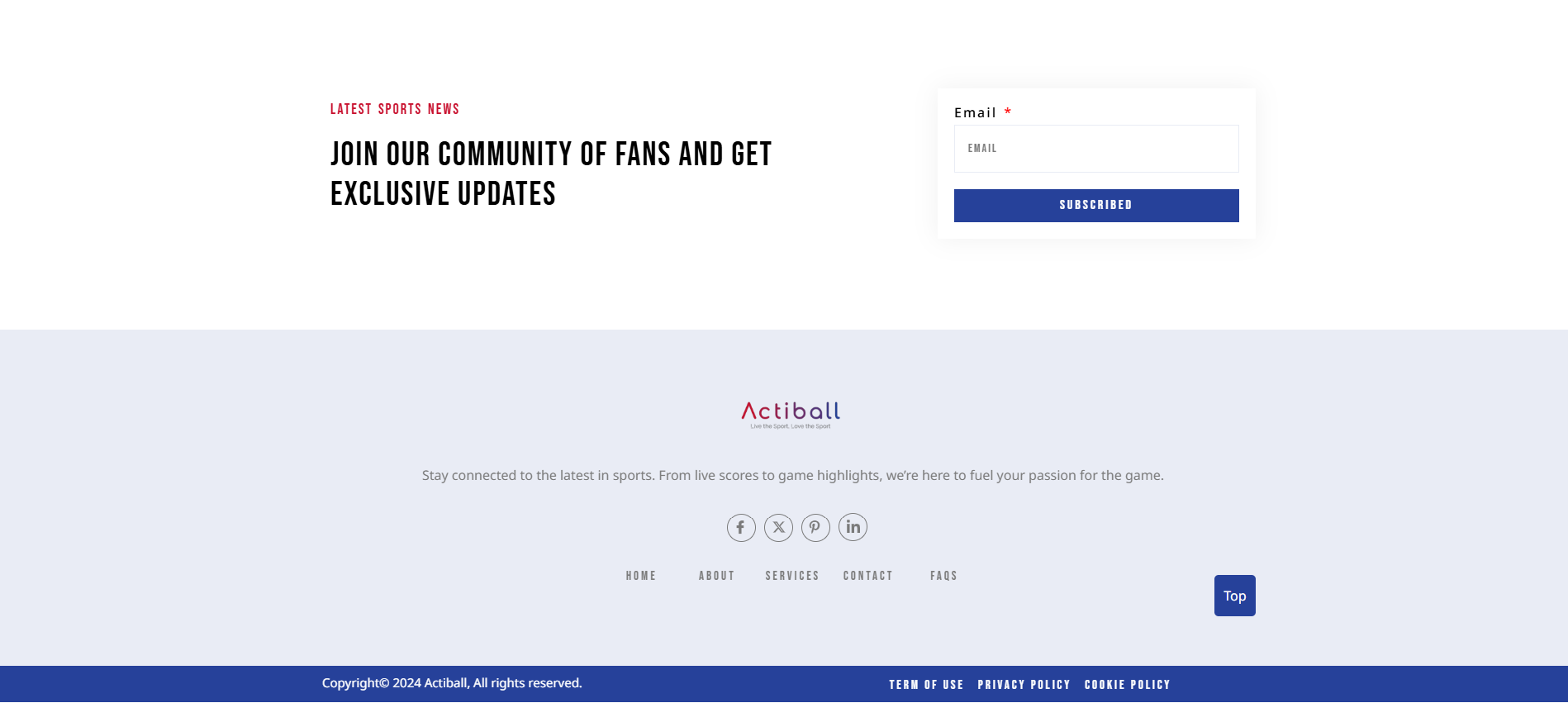Image resolution: width=1568 pixels, height=703 pixels.
Task: Open the Facebook social icon
Action: (x=741, y=527)
